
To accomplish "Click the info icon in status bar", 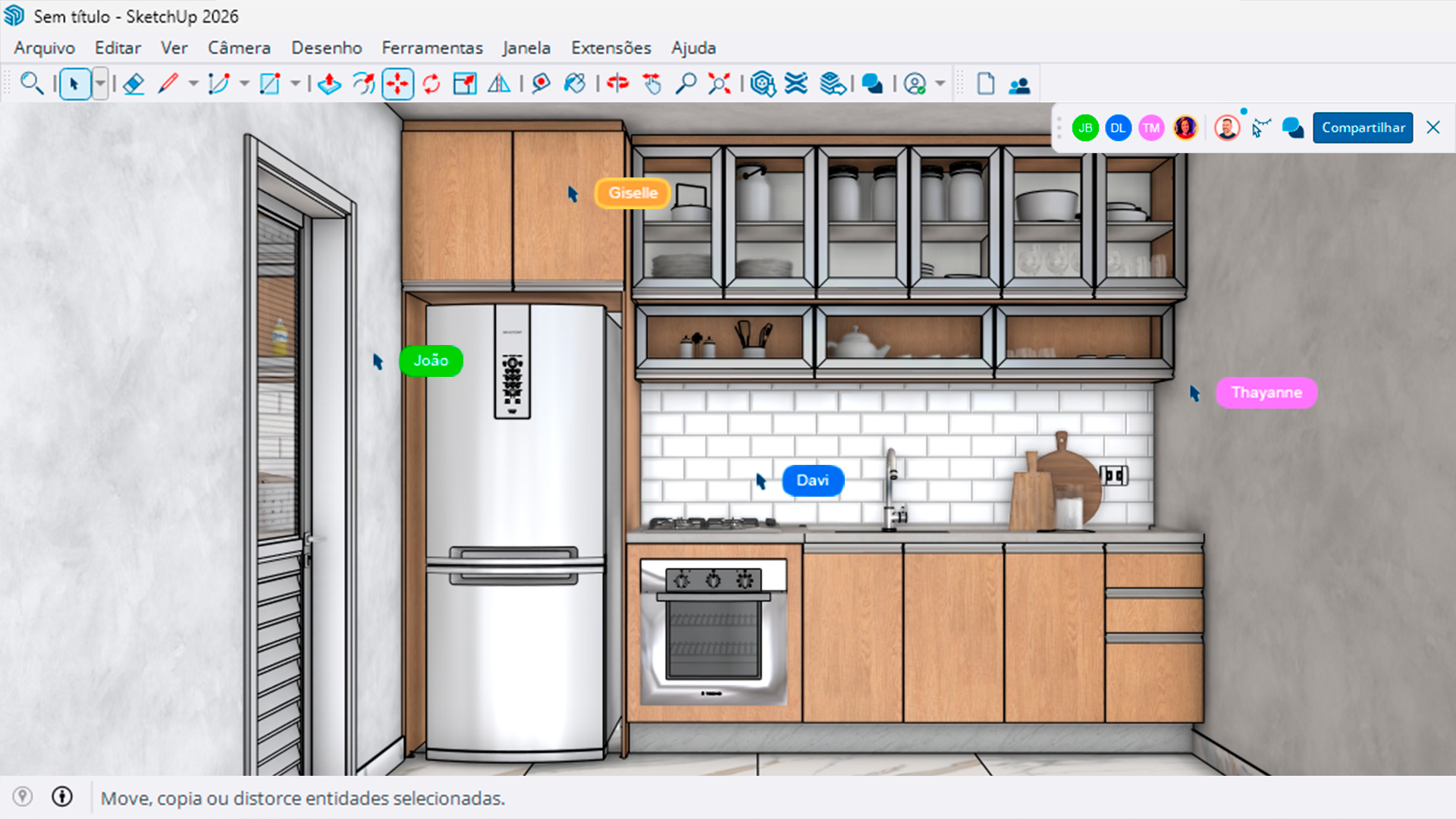I will coord(62,796).
